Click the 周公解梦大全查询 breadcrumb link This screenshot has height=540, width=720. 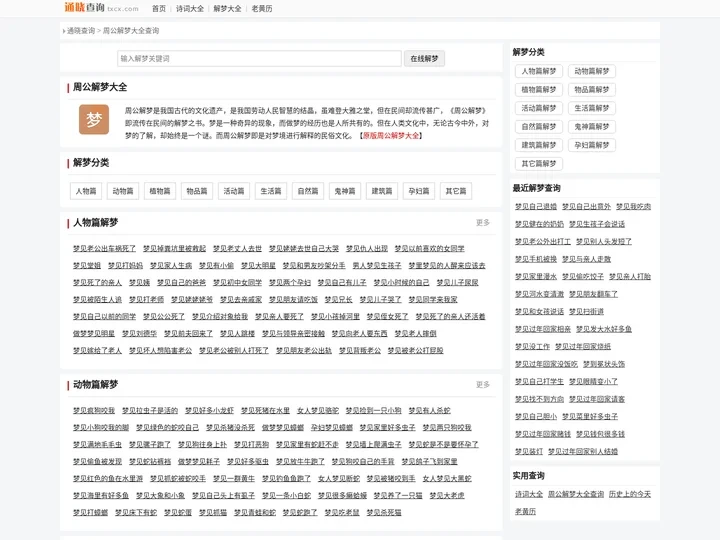tap(131, 31)
